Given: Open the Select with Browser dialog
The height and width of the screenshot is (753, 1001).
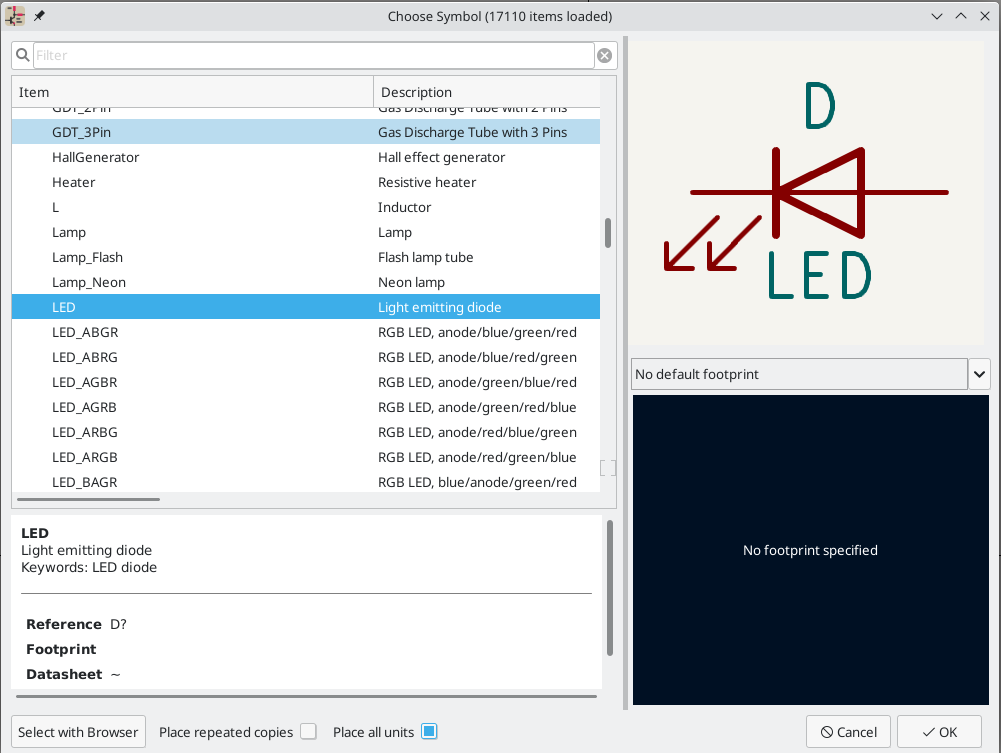Looking at the screenshot, I should point(78,731).
